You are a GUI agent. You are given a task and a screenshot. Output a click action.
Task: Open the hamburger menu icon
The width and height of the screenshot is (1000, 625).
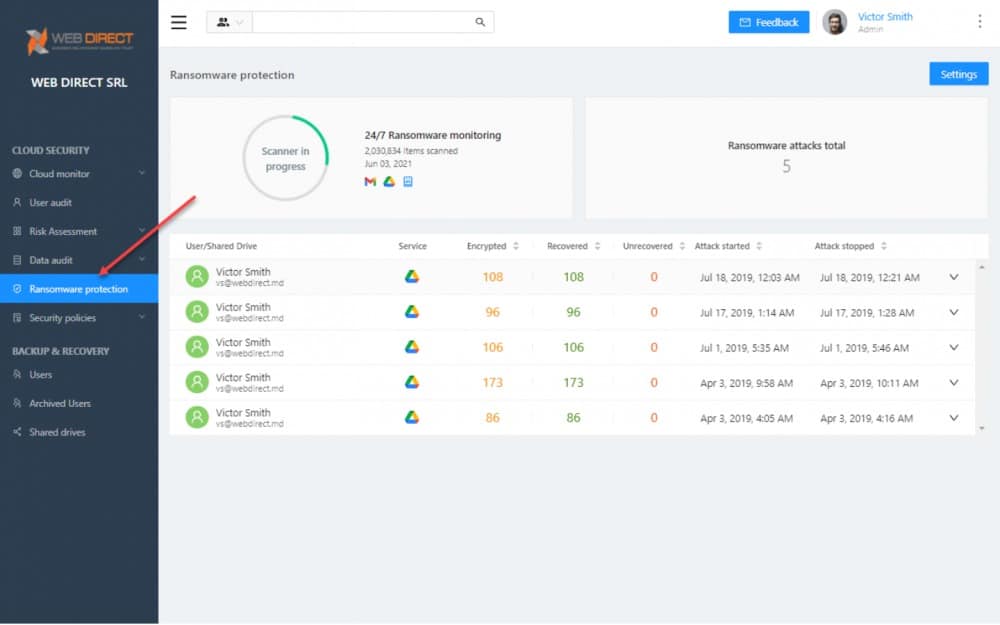coord(179,22)
